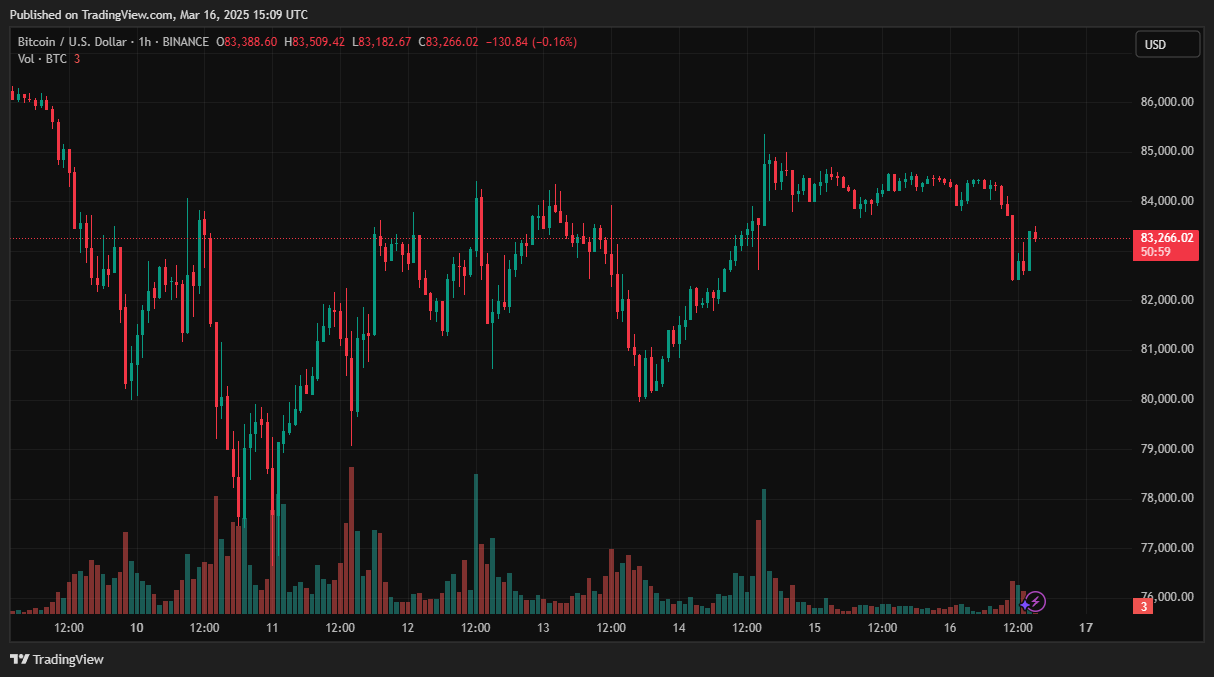Click the purple lightning bolt event icon
Image resolution: width=1214 pixels, height=677 pixels.
coord(1037,601)
